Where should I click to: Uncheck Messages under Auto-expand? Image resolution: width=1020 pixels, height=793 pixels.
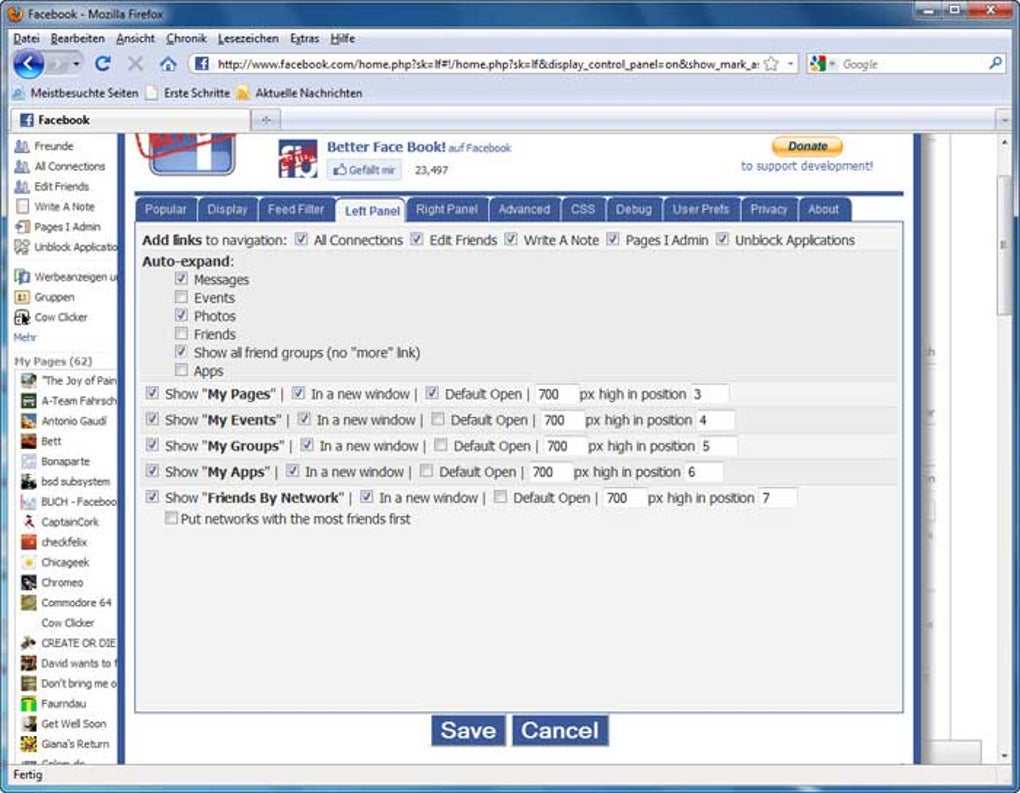coord(181,280)
